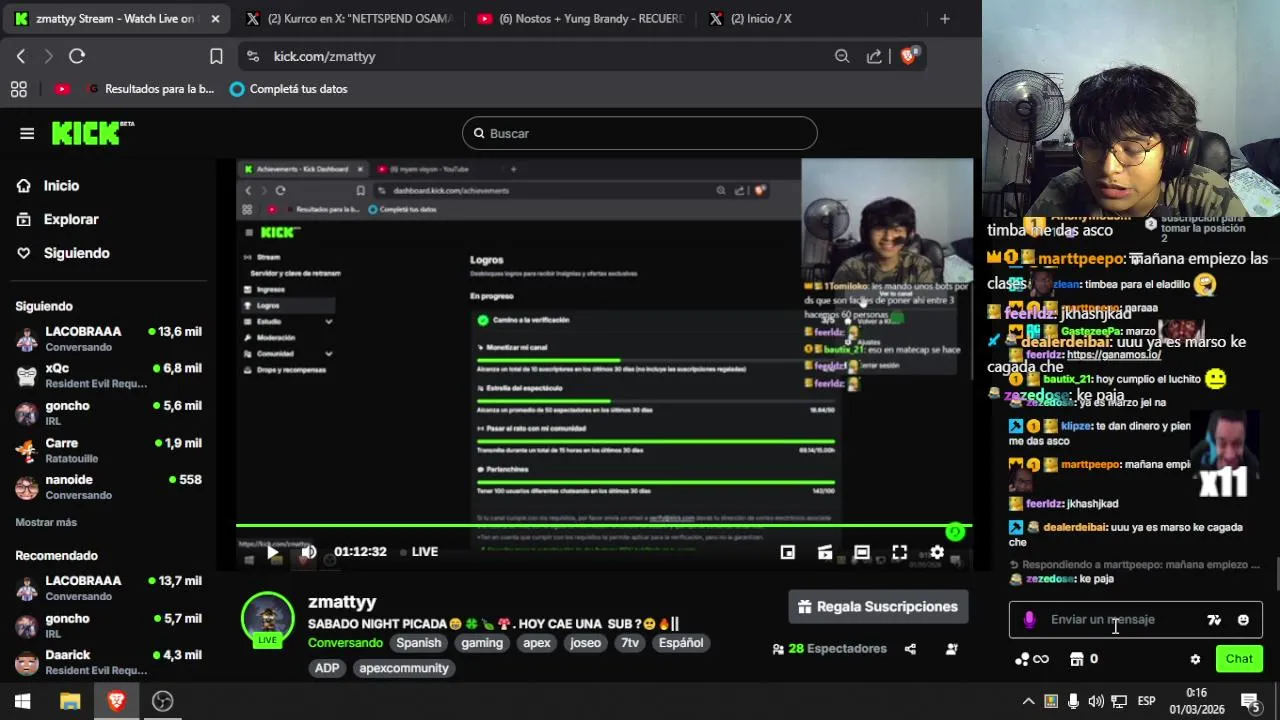Open Brave Shields lion icon
This screenshot has height=720, width=1280.
tap(908, 56)
